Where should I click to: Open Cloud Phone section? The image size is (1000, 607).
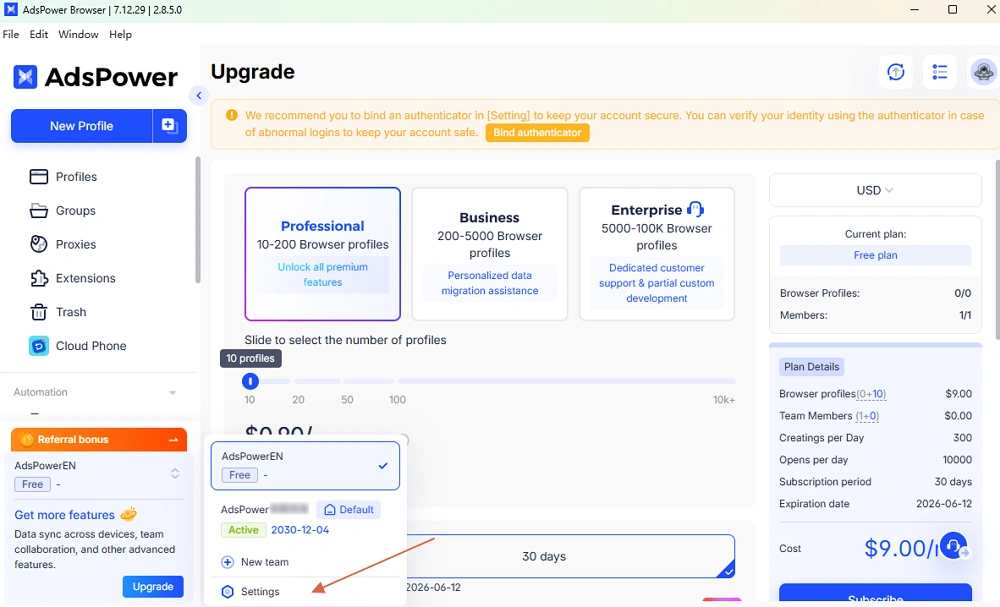pyautogui.click(x=78, y=346)
